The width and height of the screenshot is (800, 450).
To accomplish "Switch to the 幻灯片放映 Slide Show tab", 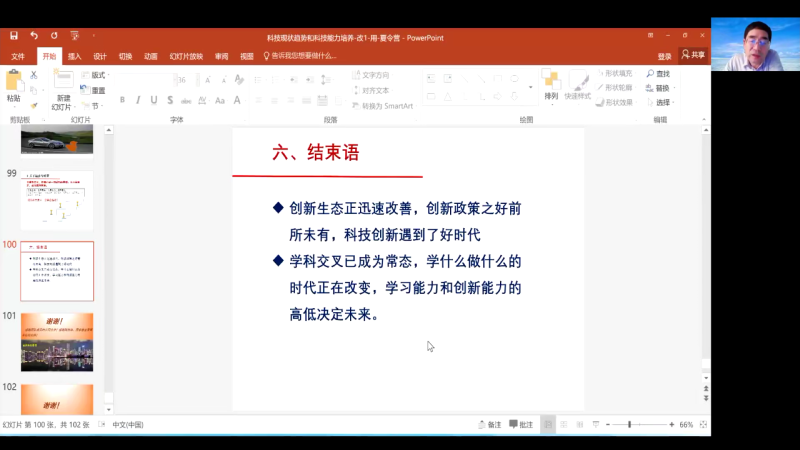I will pos(186,57).
